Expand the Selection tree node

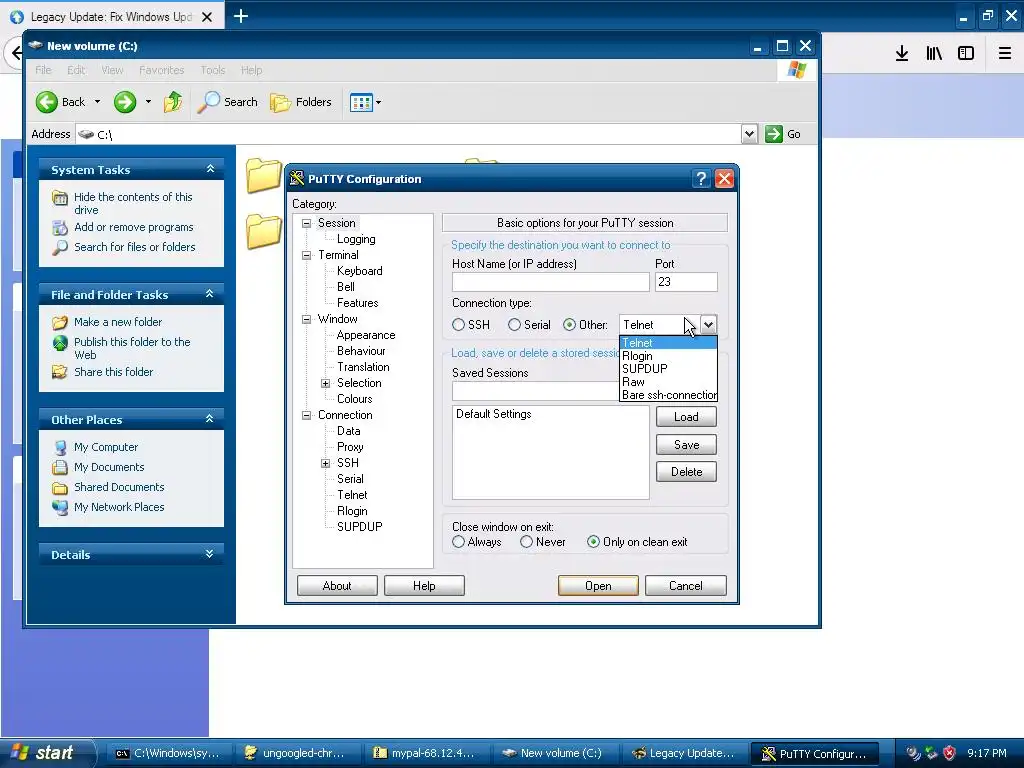click(x=325, y=383)
